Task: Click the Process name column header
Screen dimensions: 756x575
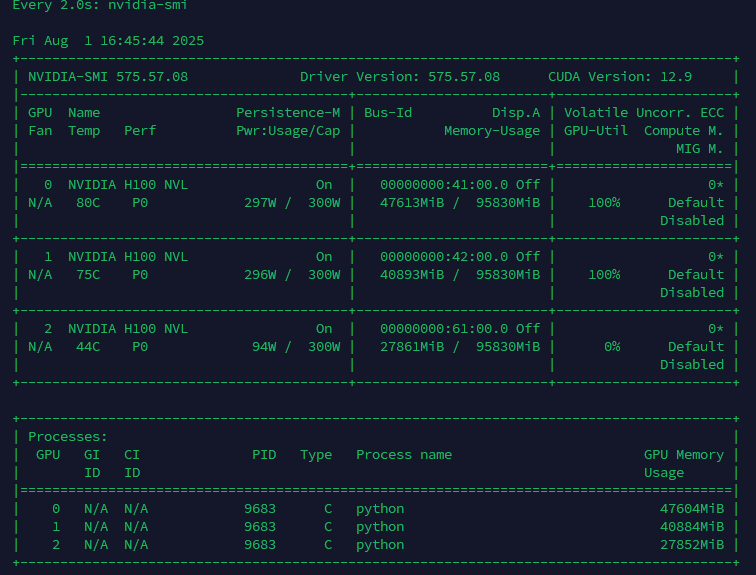Action: [404, 455]
